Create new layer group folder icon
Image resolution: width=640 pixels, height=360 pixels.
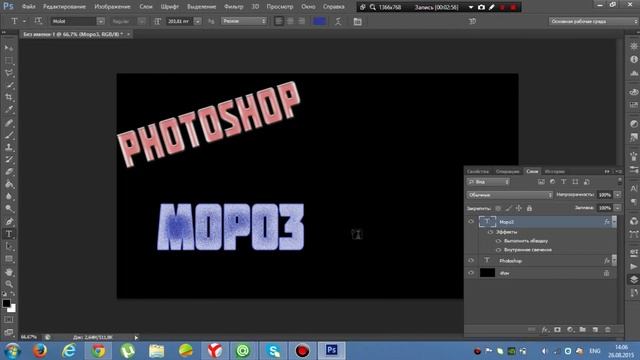click(x=582, y=329)
